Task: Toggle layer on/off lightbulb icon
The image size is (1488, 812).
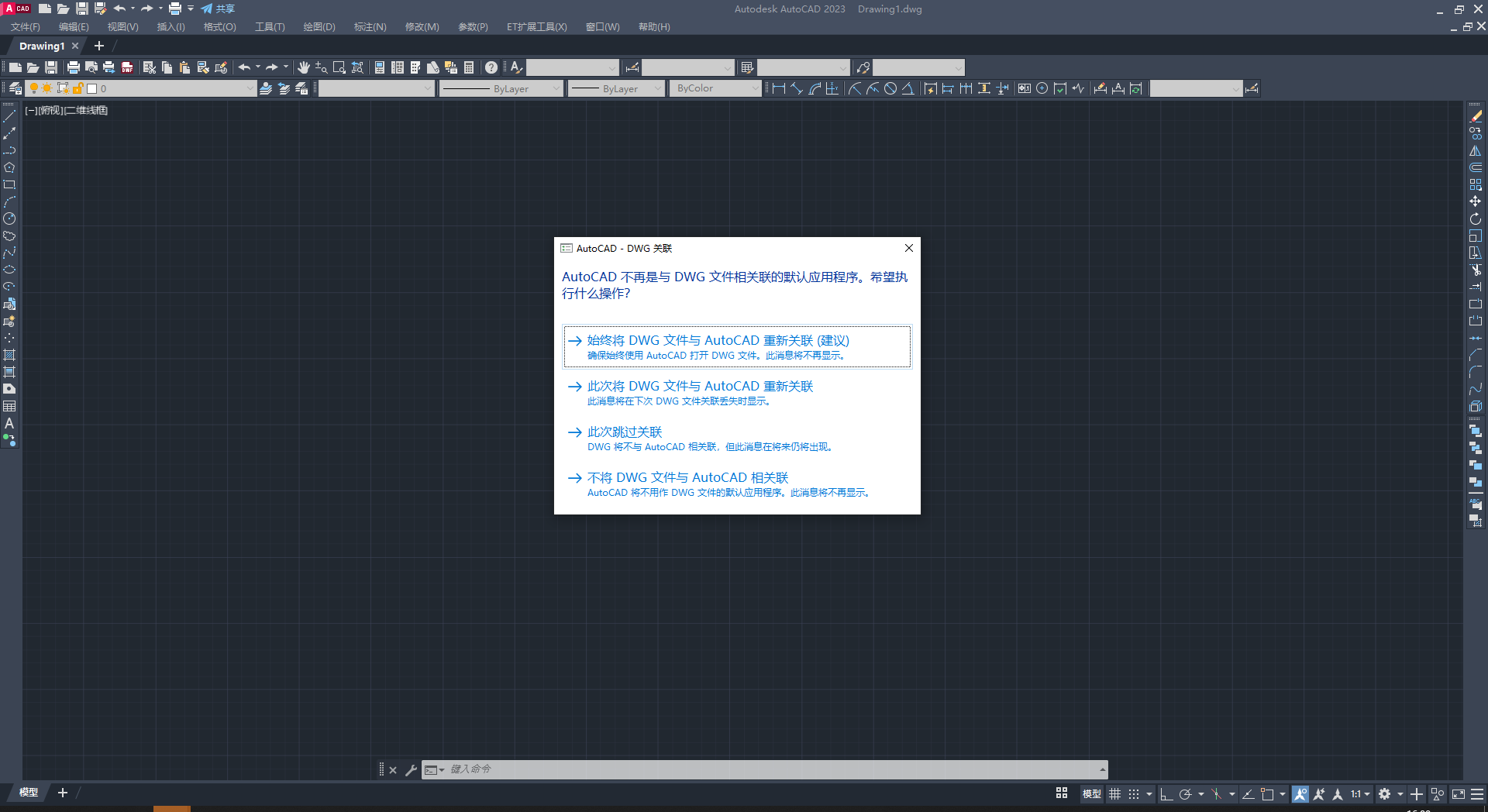Action: pos(33,88)
